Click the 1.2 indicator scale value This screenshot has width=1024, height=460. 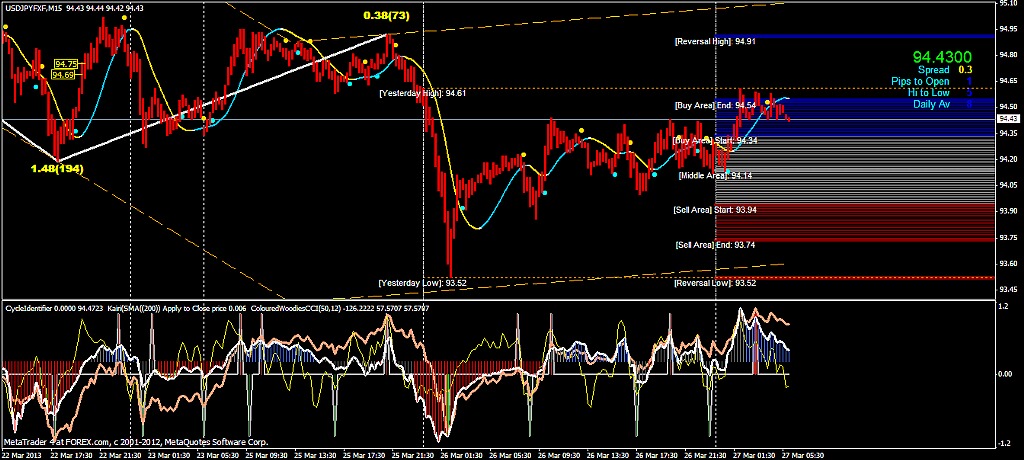[1003, 305]
